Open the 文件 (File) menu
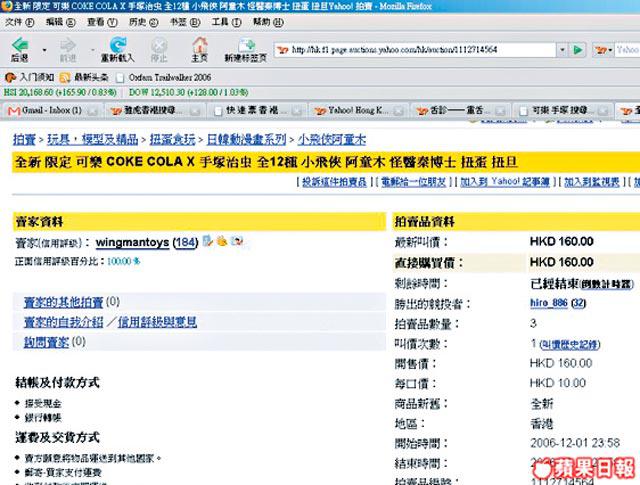This screenshot has height=485, width=640. pyautogui.click(x=19, y=22)
